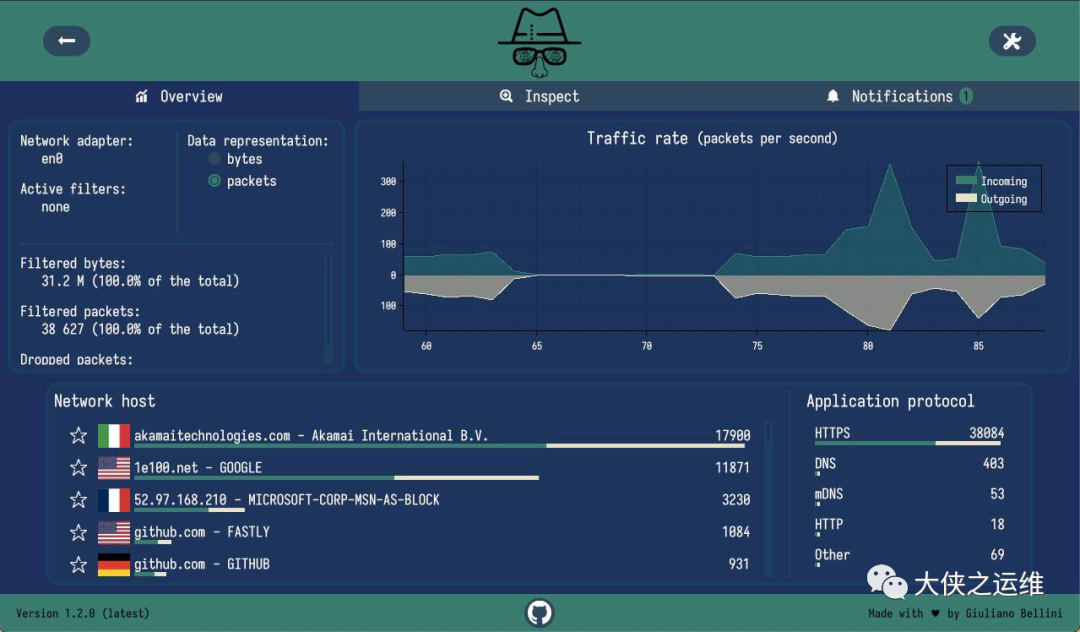Go back using the left arrow button
1080x632 pixels.
tap(67, 41)
